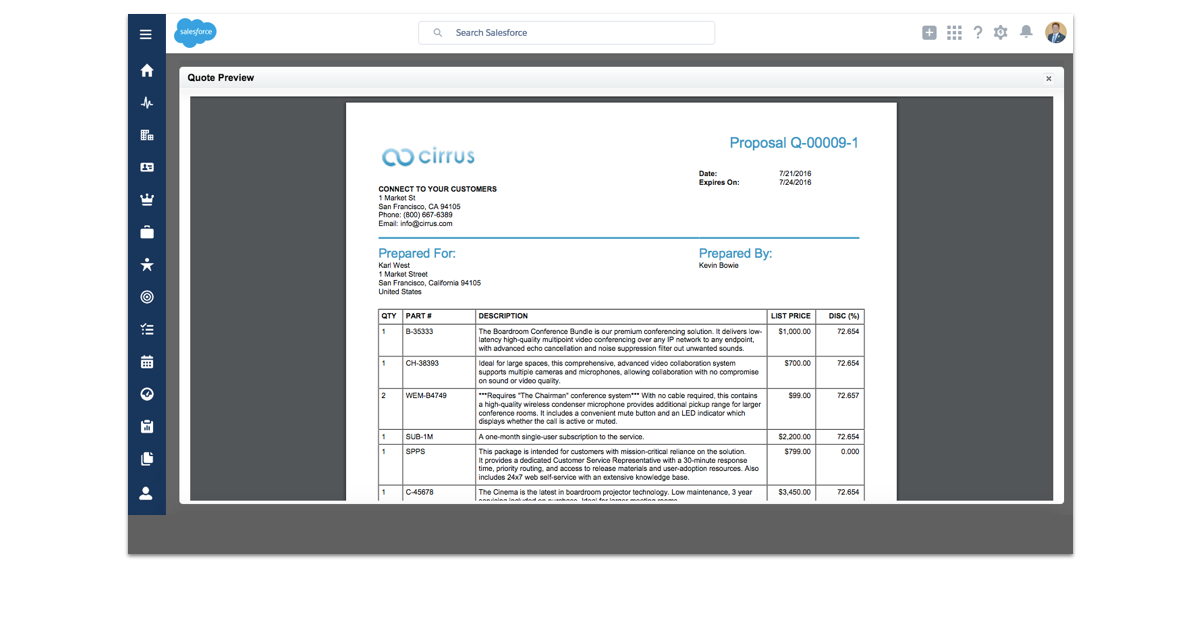The width and height of the screenshot is (1200, 640).
Task: Open the person-with-star icon in the sidebar
Action: point(147,264)
